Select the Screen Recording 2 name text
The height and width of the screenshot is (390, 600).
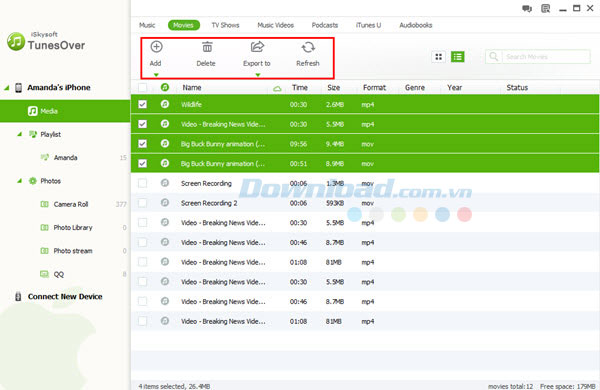point(209,203)
